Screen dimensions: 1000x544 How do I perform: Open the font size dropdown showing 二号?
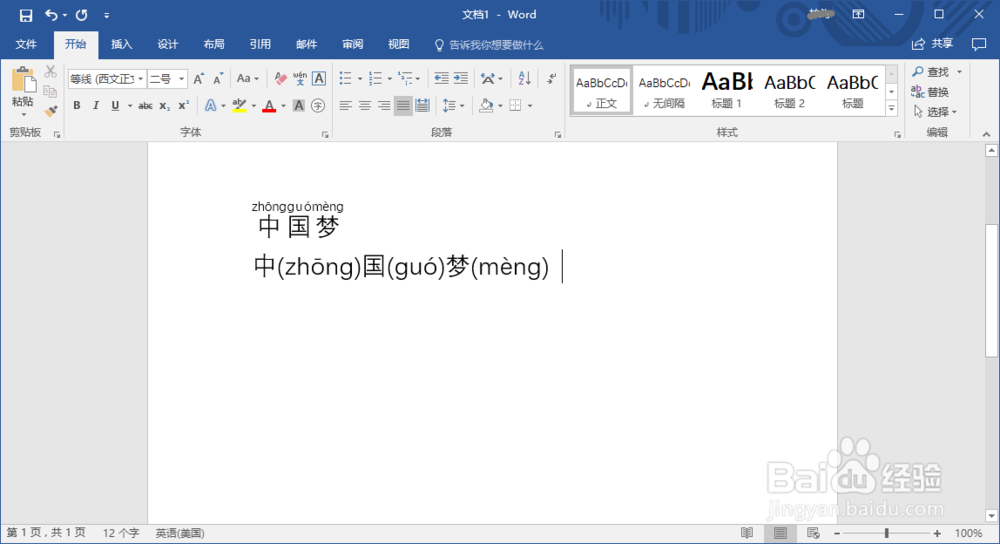pyautogui.click(x=182, y=78)
